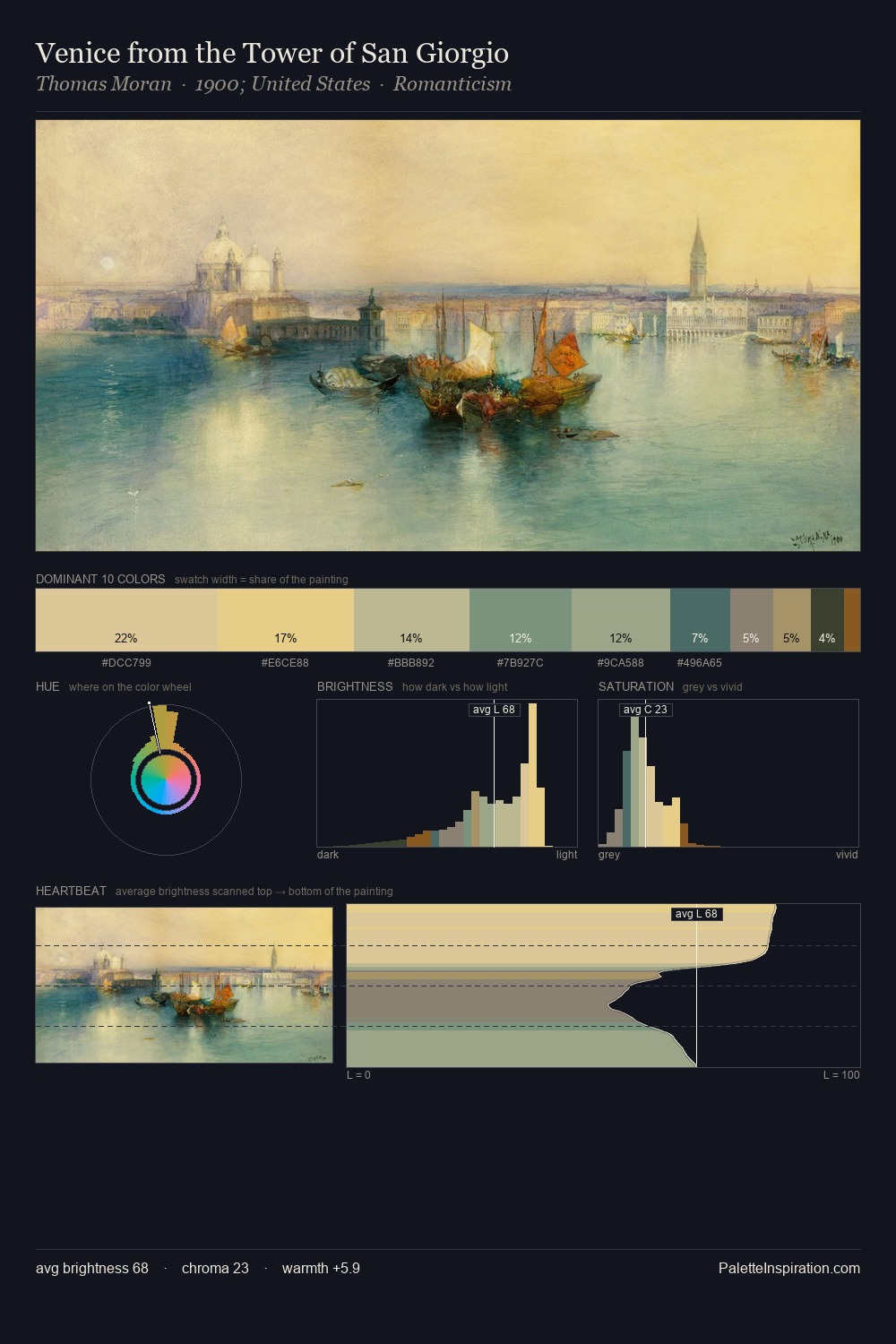Click the saturation histogram chart

[x=728, y=773]
